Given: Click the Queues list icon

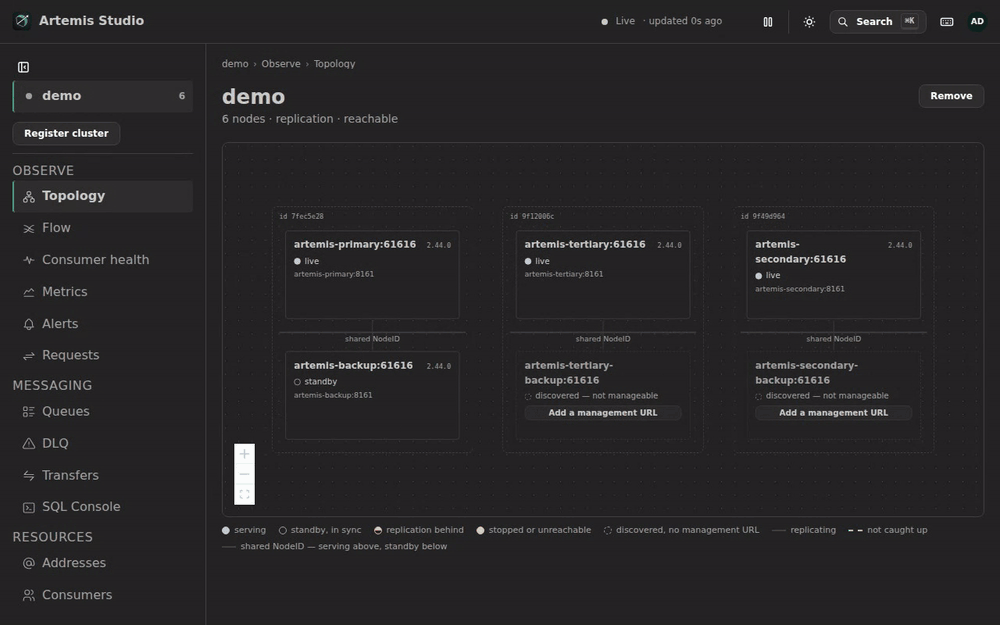Looking at the screenshot, I should click(x=29, y=412).
